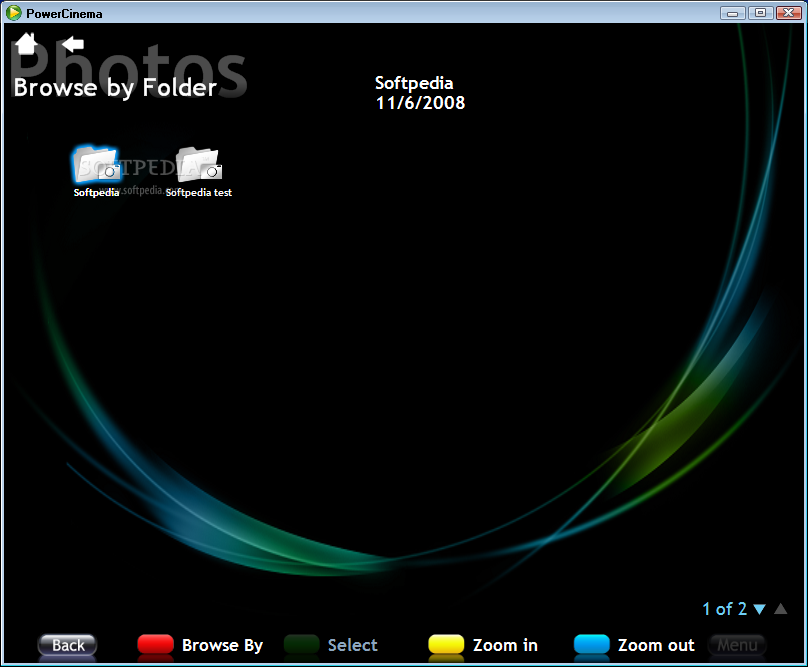
Task: Click the Back button
Action: pos(68,645)
